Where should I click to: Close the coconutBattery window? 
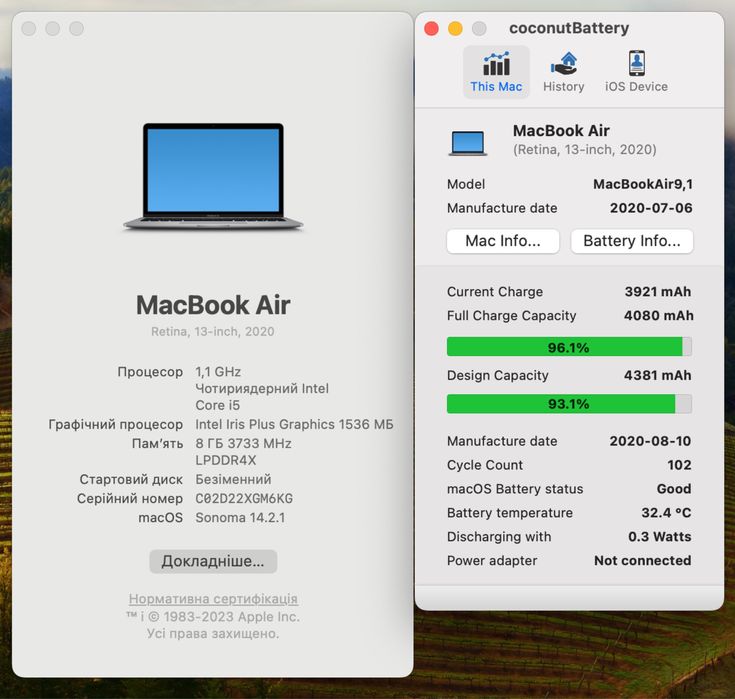tap(431, 29)
